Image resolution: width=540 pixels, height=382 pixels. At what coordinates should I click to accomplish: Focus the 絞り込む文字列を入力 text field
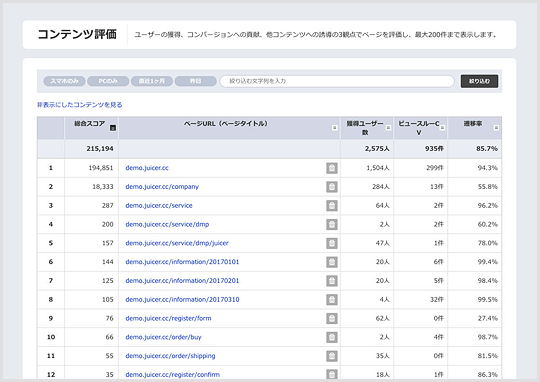[337, 81]
